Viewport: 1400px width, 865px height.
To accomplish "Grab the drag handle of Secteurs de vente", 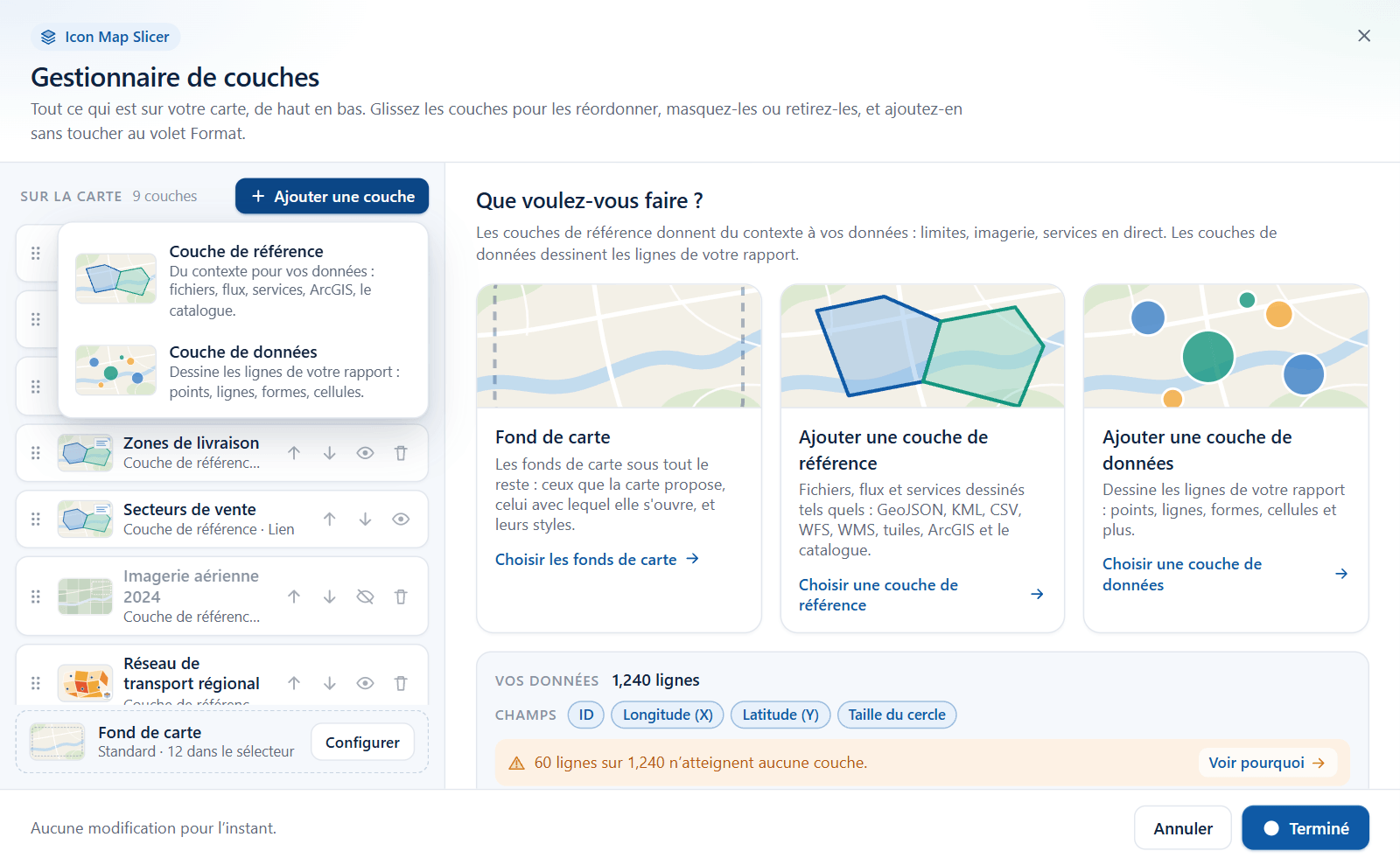I will tap(36, 519).
